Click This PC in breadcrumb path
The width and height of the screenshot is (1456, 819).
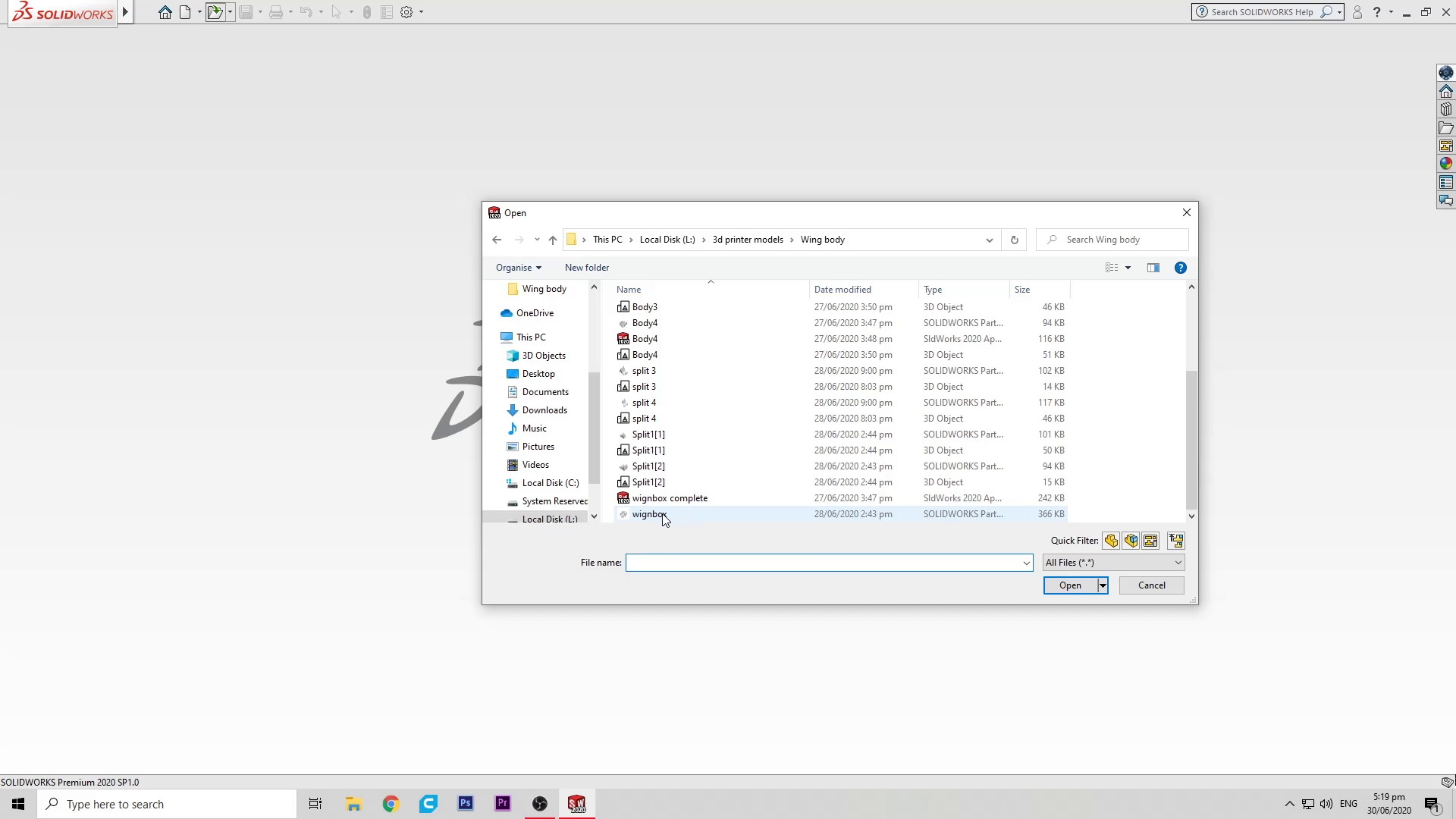click(x=607, y=240)
